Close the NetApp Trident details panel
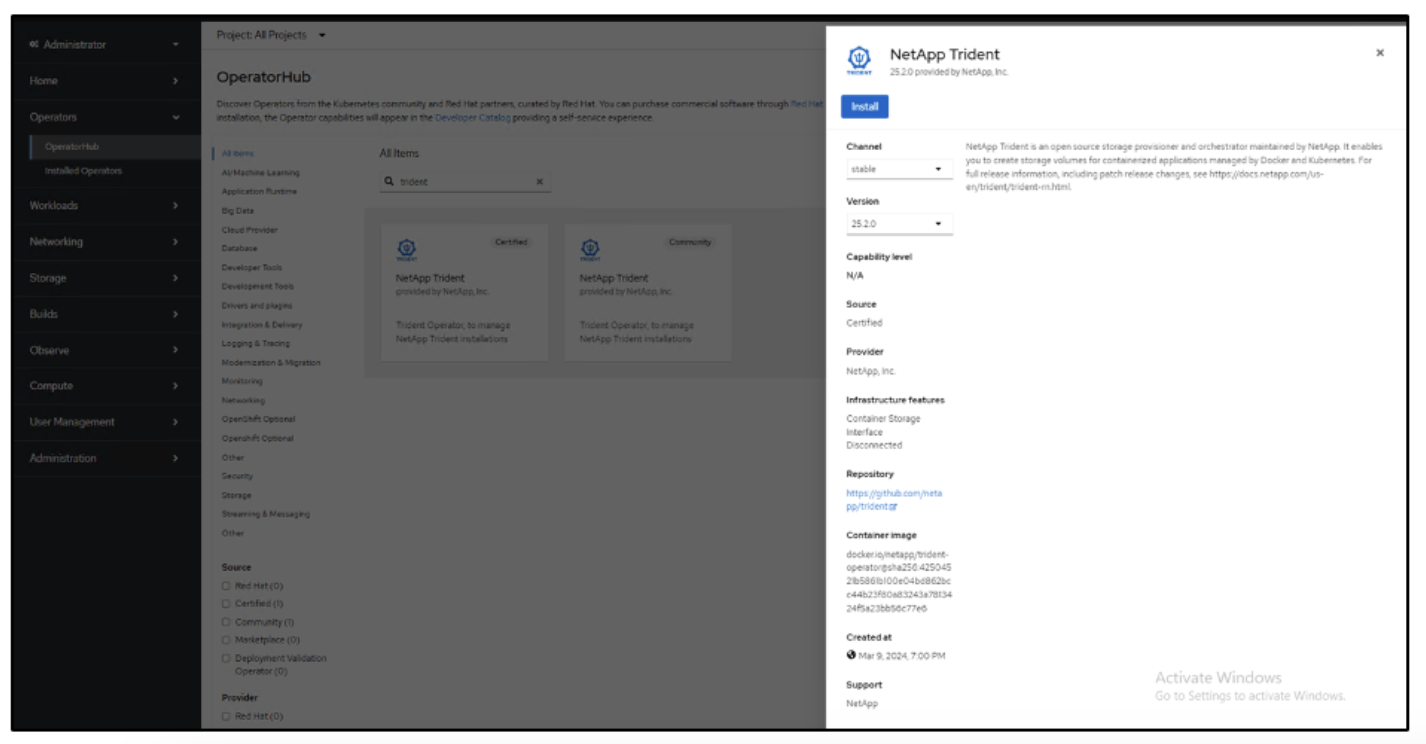Viewport: 1426px width, 744px height. [1380, 53]
